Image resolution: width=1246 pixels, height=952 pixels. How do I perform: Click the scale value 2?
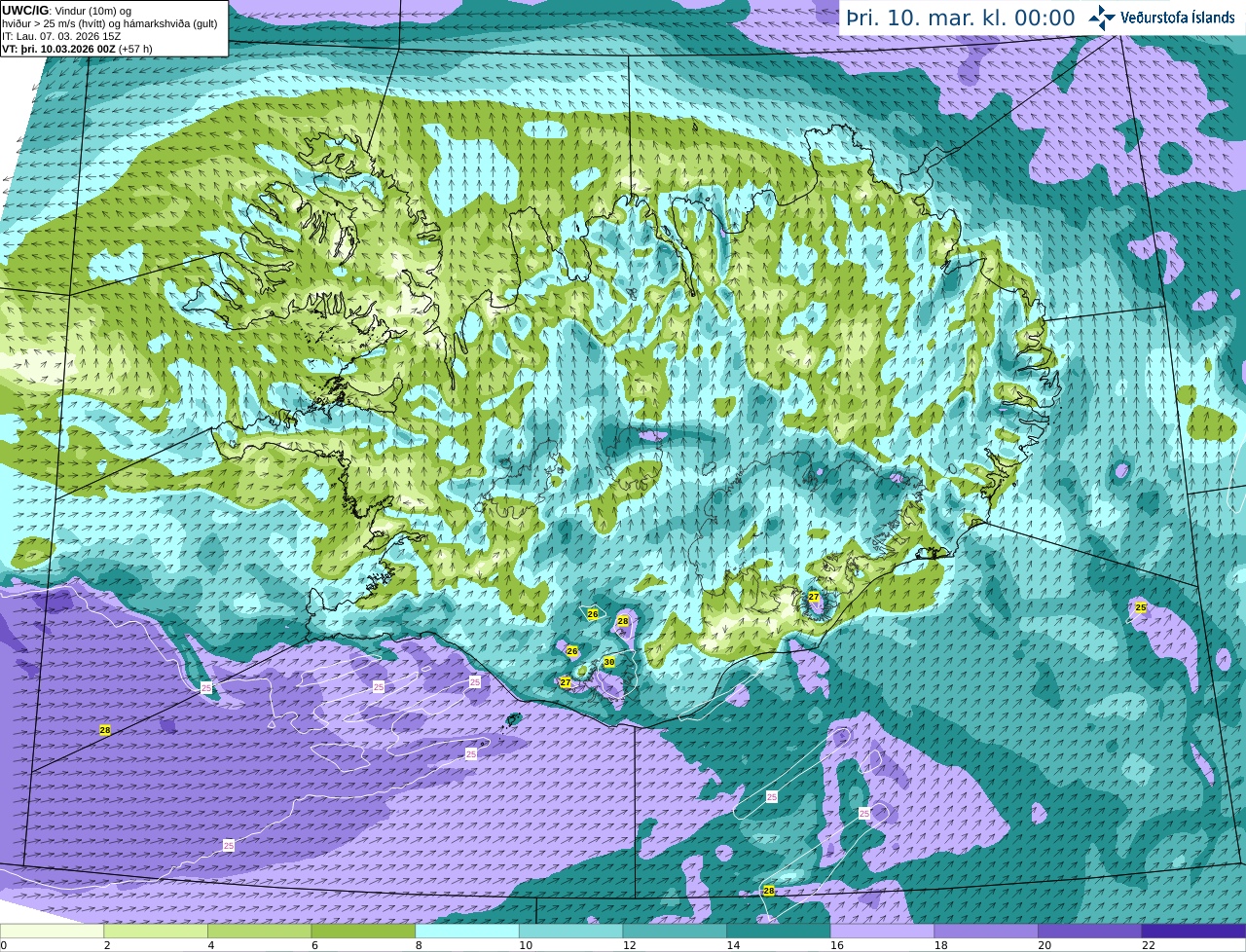[x=107, y=945]
